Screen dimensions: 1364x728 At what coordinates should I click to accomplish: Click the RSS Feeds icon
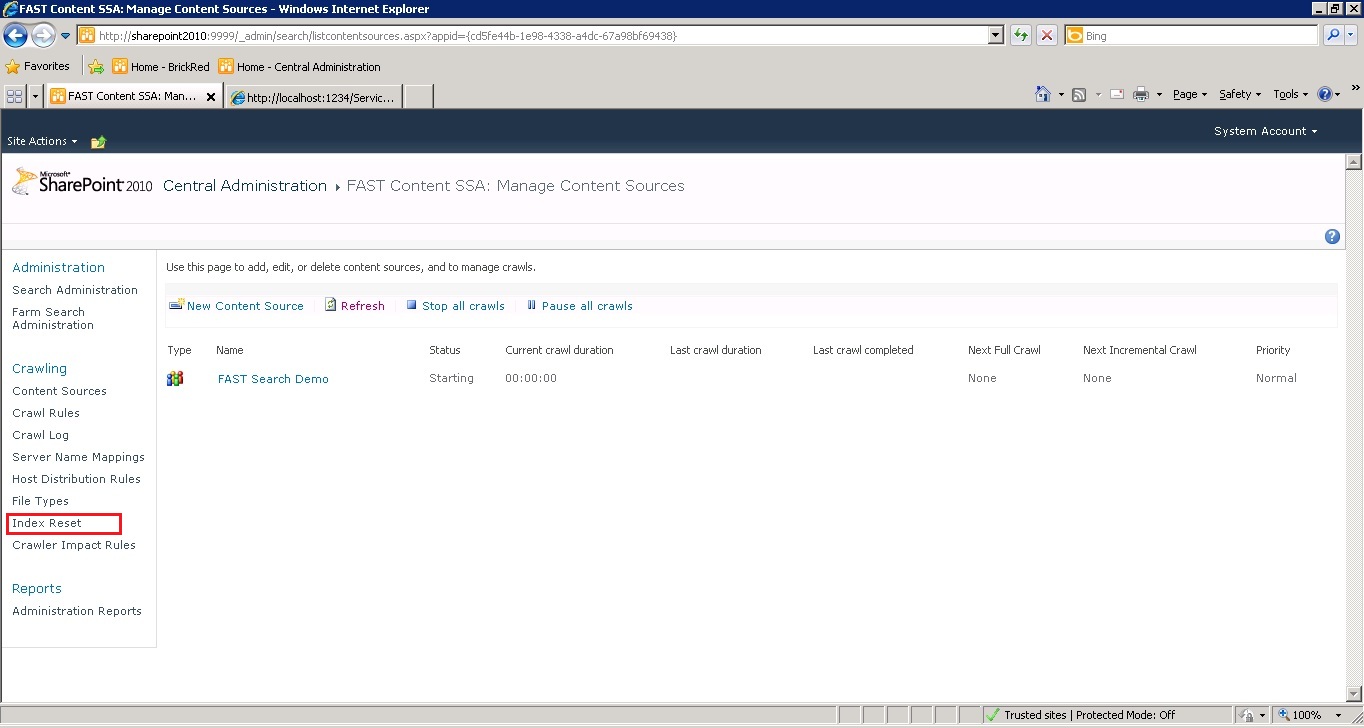pyautogui.click(x=1079, y=94)
